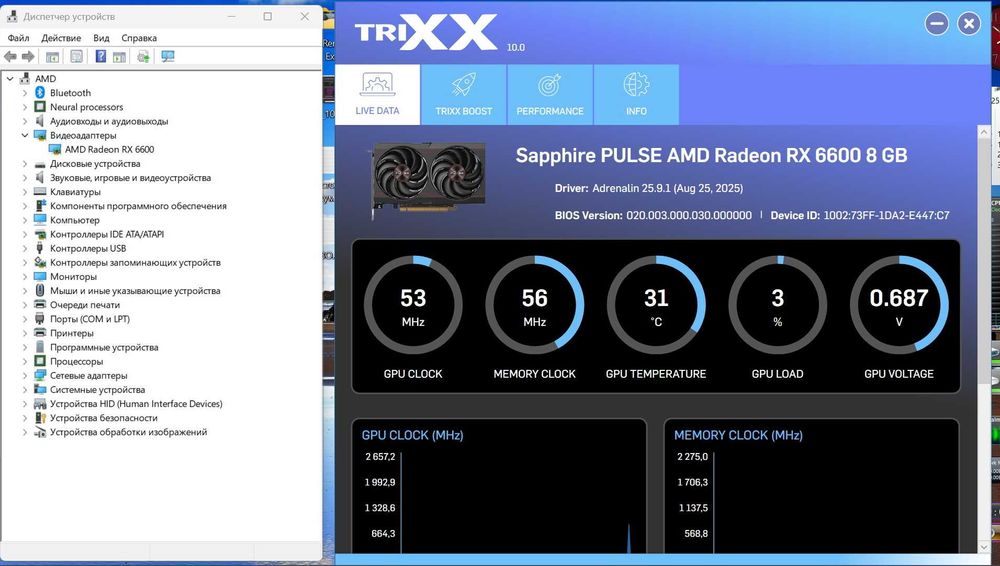Click the Driver Adrenalin 25.9.1 text
1000x566 pixels.
(649, 188)
